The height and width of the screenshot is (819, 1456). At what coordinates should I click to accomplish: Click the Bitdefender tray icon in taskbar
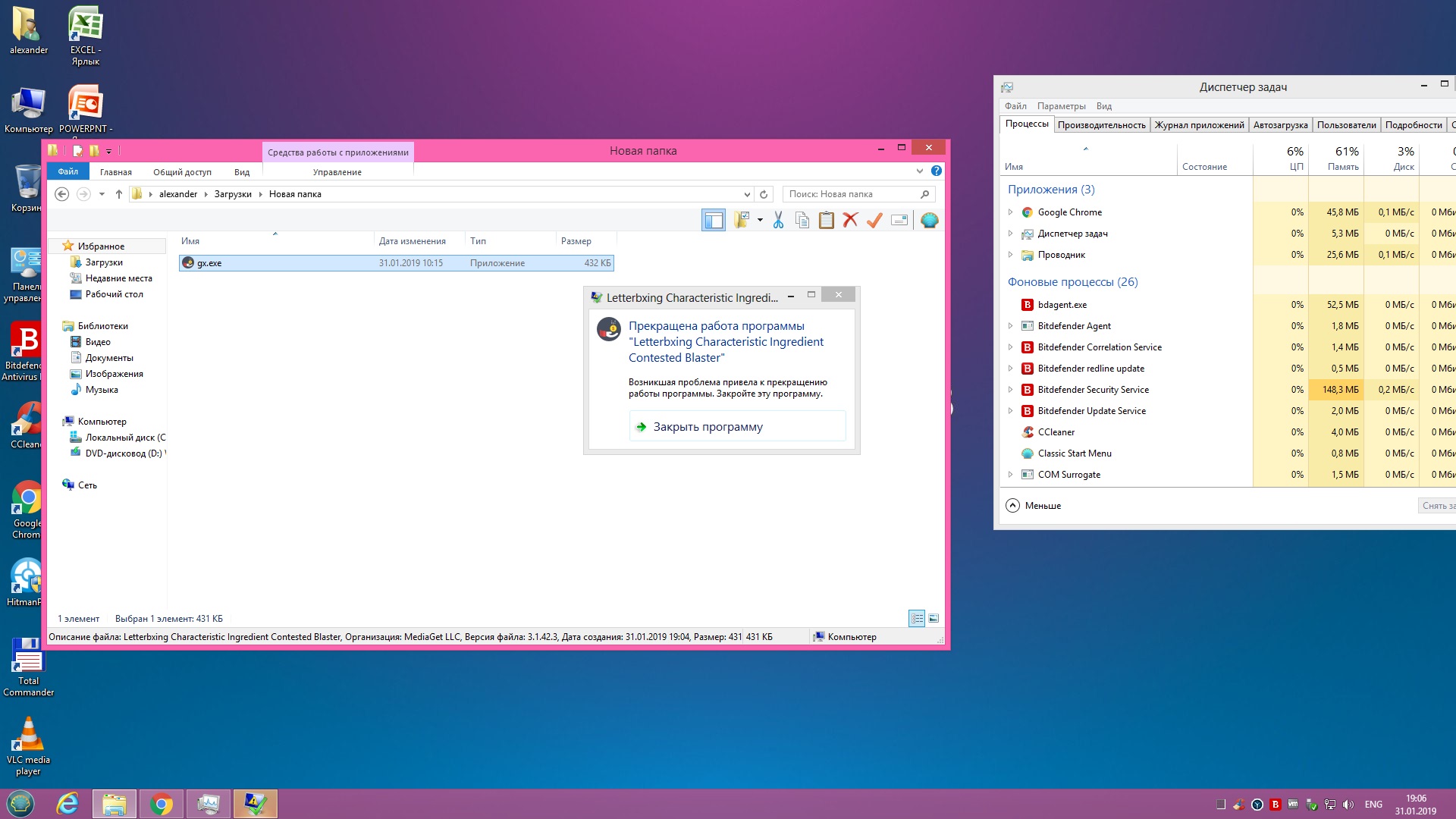click(1276, 805)
